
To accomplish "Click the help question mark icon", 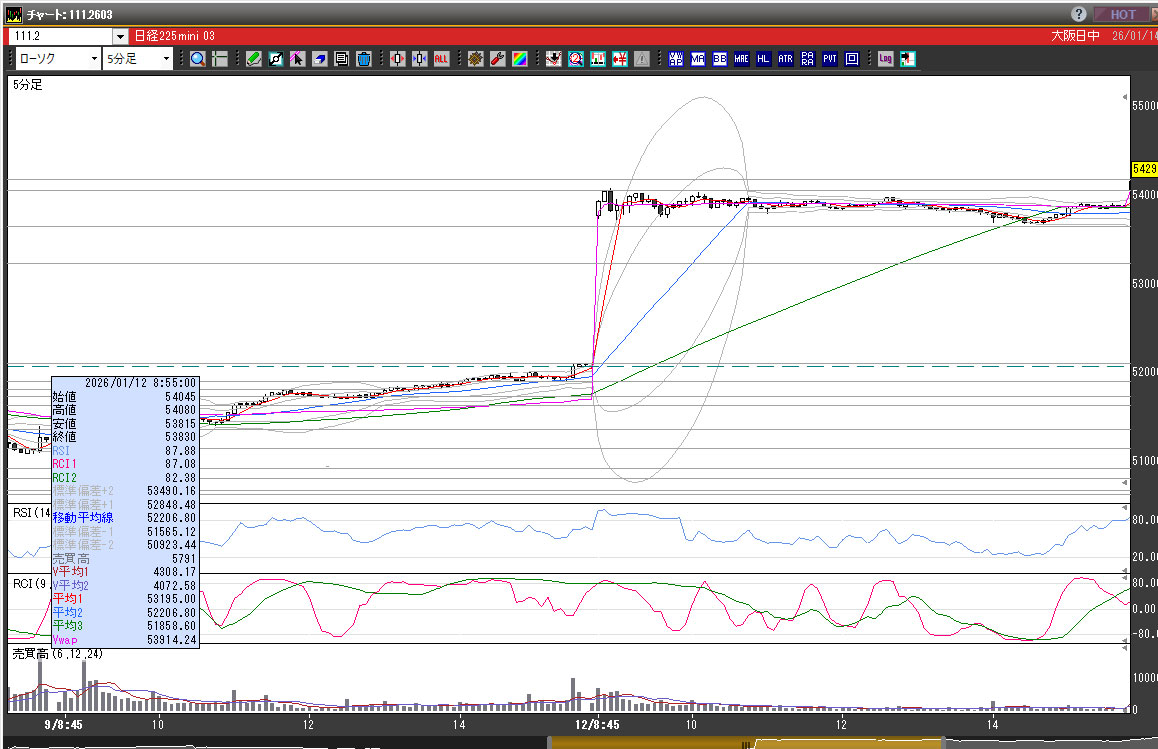I will click(x=1079, y=14).
